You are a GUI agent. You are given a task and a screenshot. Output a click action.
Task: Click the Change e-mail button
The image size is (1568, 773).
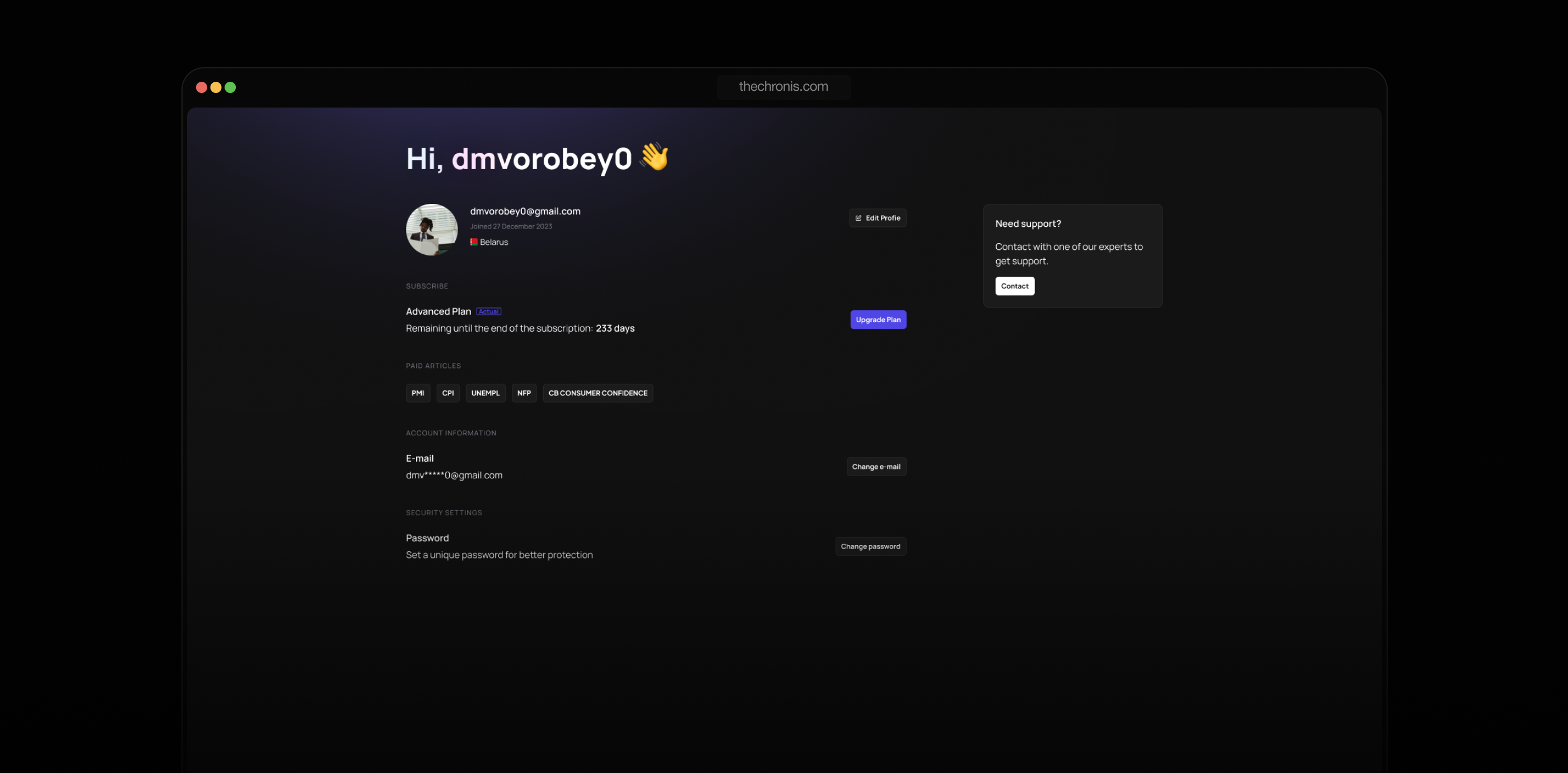tap(876, 467)
